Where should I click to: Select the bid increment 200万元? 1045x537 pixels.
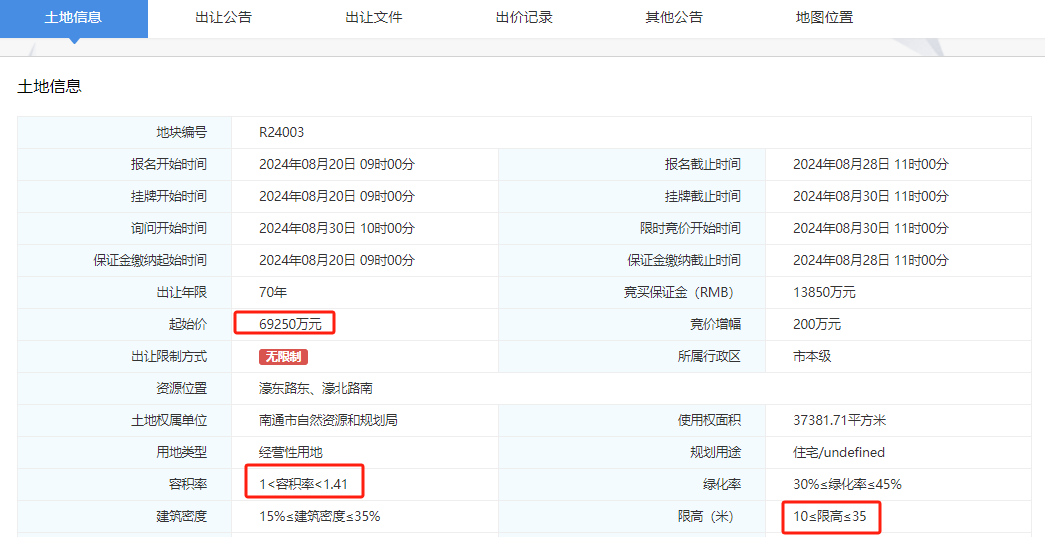coord(817,324)
